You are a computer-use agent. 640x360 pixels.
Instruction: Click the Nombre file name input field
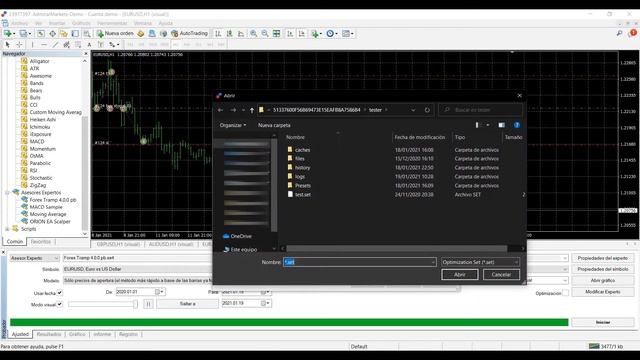coord(360,262)
